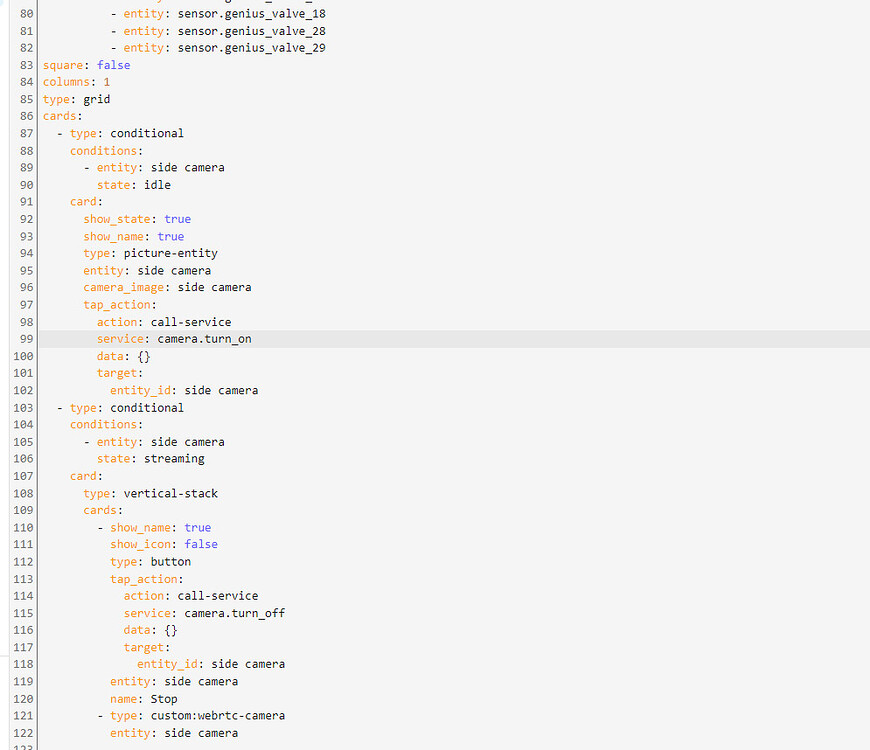Click the text sensor.genius_valve_28

251,31
